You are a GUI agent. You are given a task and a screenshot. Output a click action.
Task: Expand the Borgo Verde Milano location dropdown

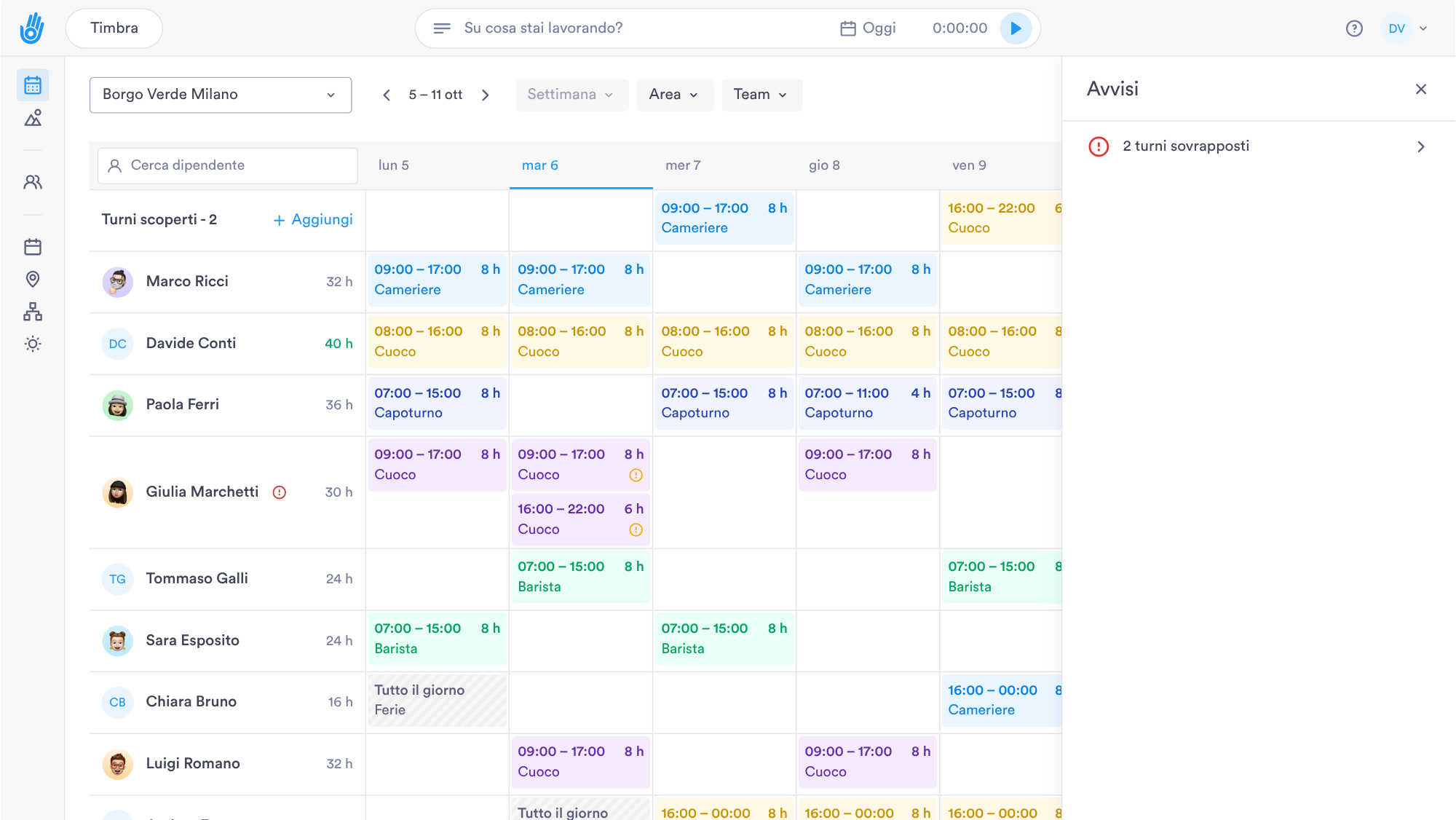coord(221,95)
